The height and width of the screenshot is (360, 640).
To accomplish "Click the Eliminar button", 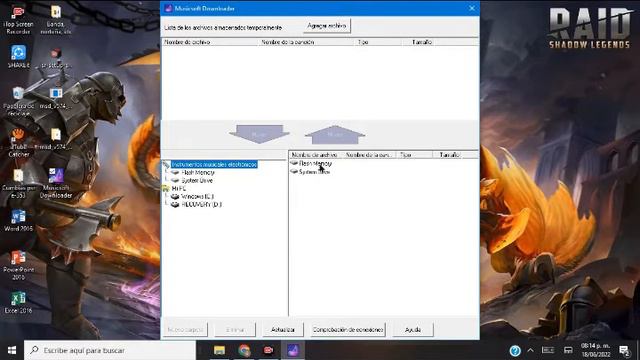I will pyautogui.click(x=235, y=329).
